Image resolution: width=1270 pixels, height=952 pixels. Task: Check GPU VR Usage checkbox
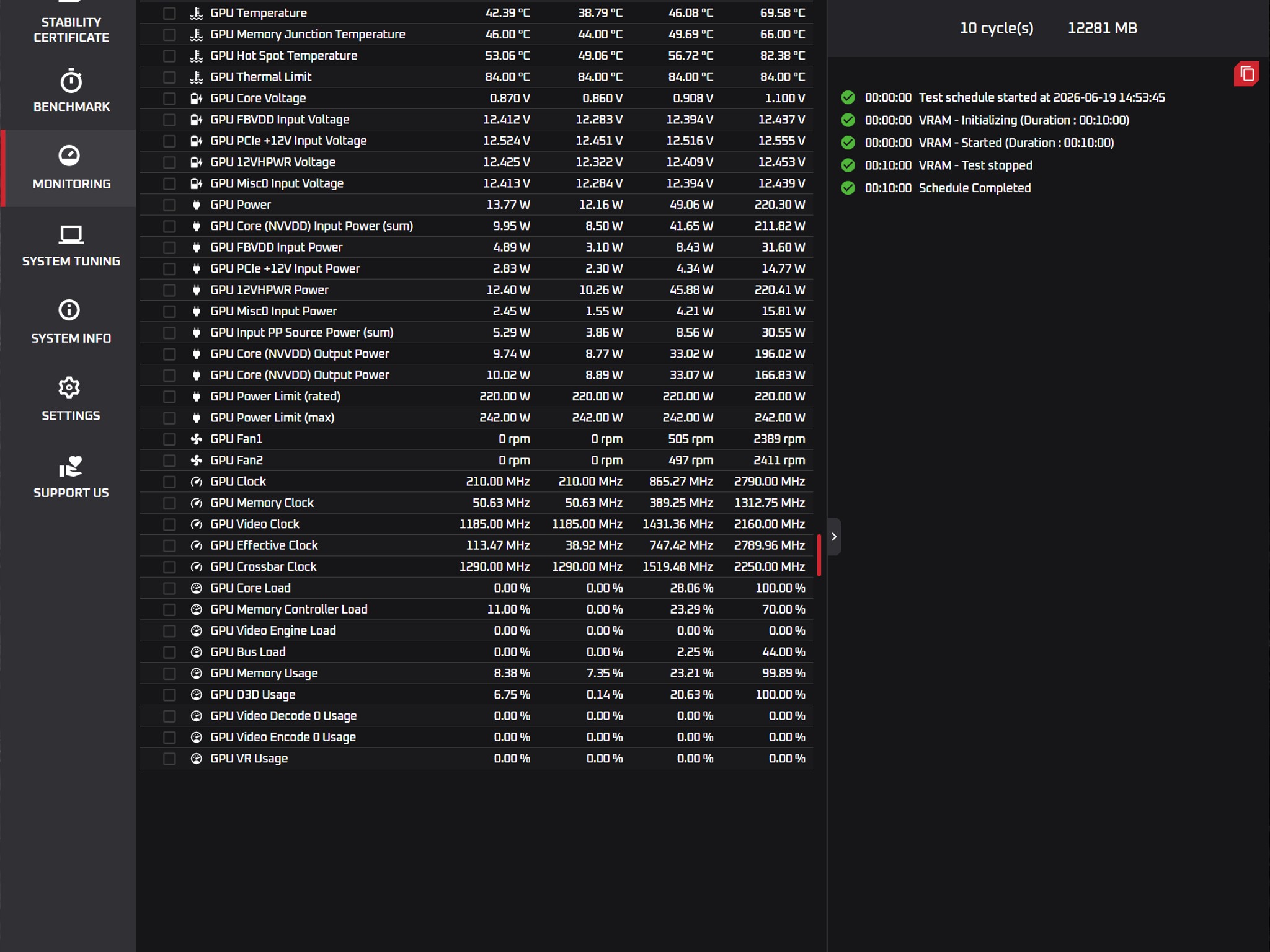pos(169,759)
